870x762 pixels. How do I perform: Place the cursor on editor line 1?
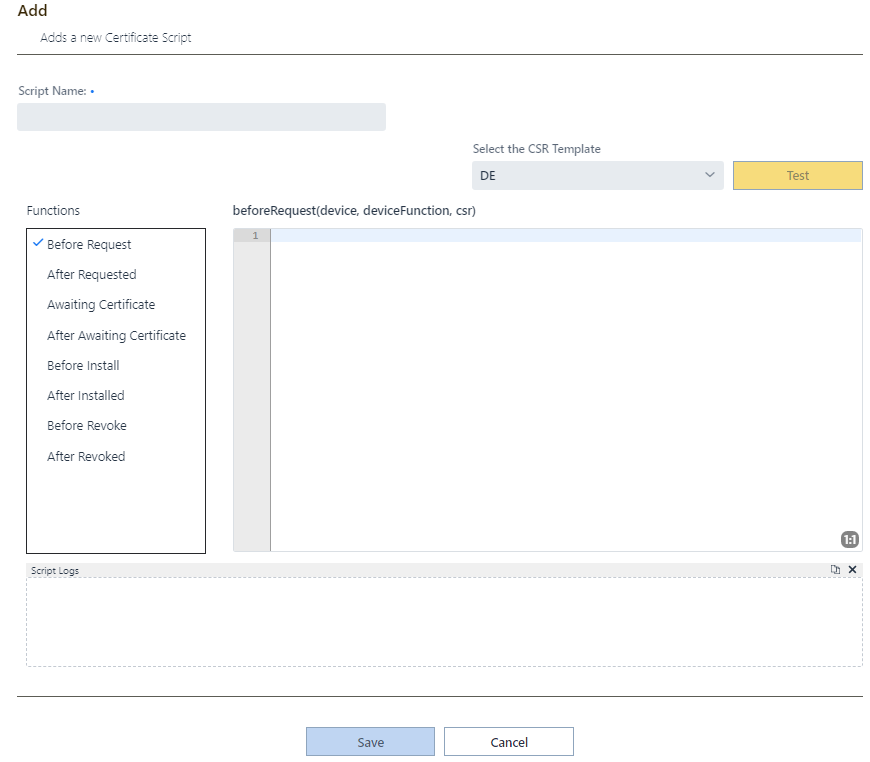(x=566, y=236)
